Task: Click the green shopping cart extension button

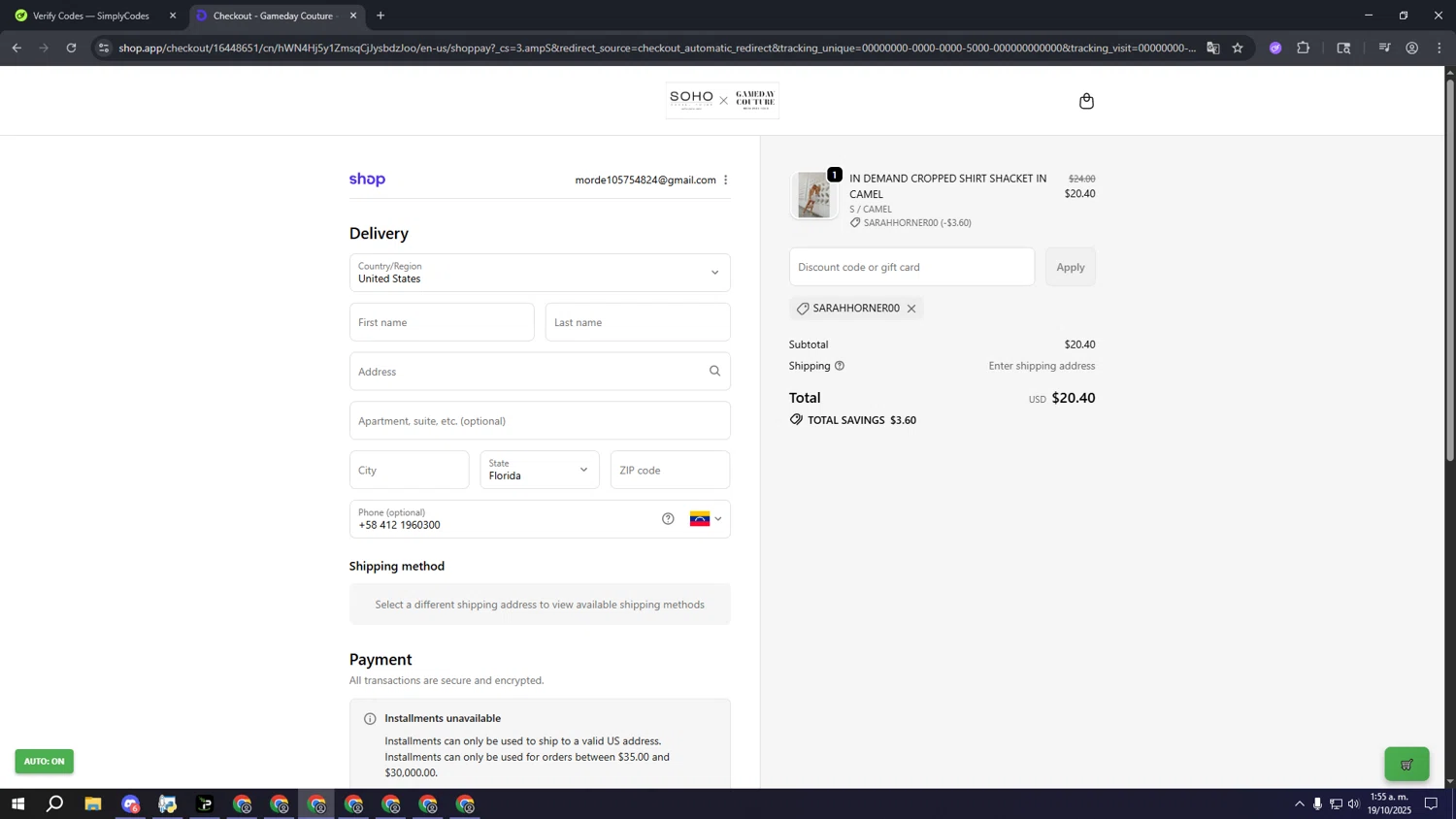Action: tap(1406, 765)
